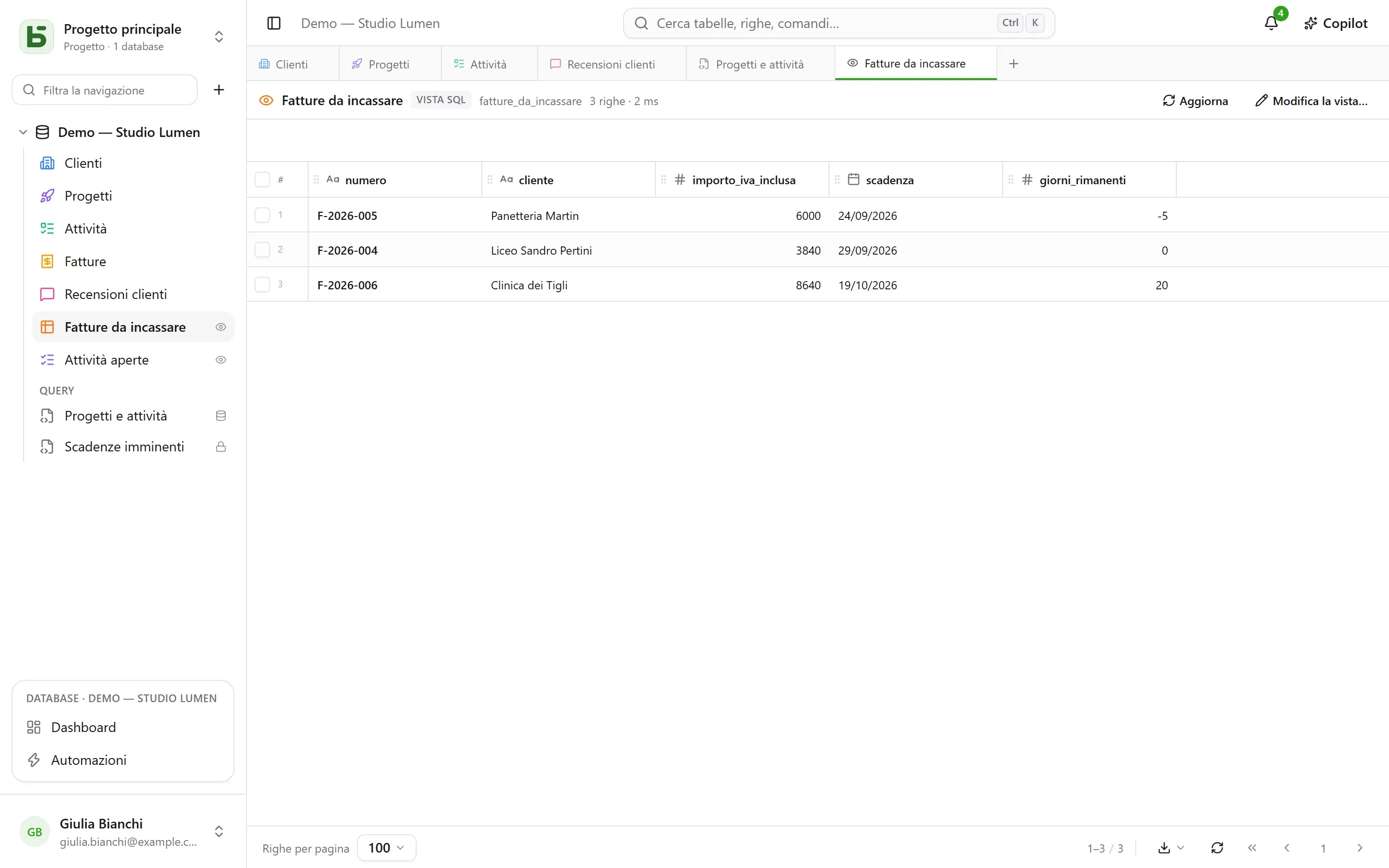Check the row F-2026-004 checkbox
This screenshot has height=868, width=1389.
coord(262,250)
